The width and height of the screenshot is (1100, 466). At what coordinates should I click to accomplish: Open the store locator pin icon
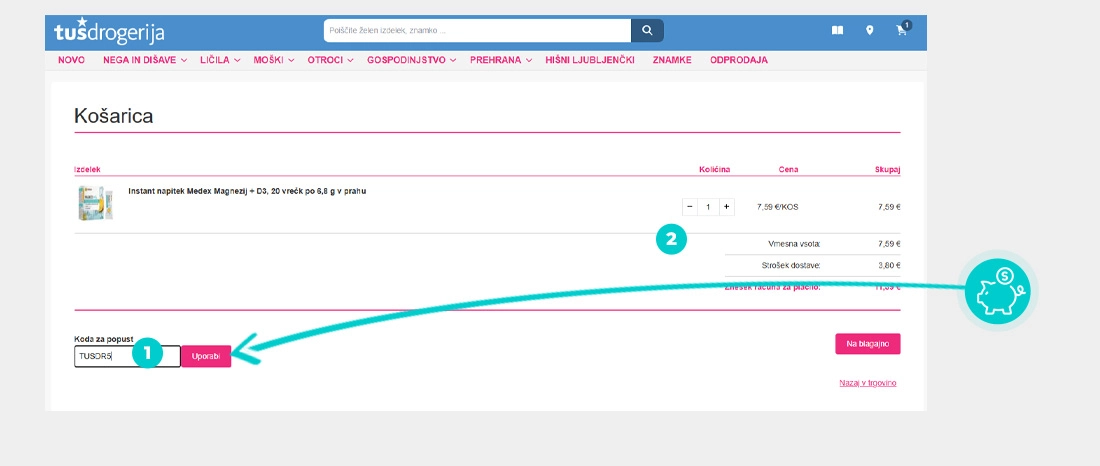[x=869, y=31]
